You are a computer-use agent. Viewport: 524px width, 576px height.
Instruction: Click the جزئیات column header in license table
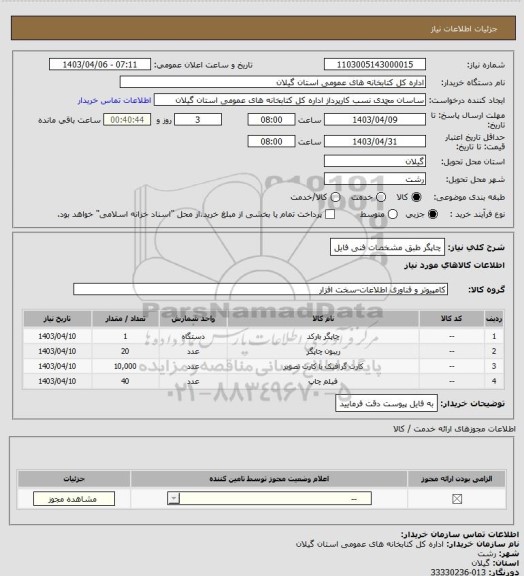(74, 479)
